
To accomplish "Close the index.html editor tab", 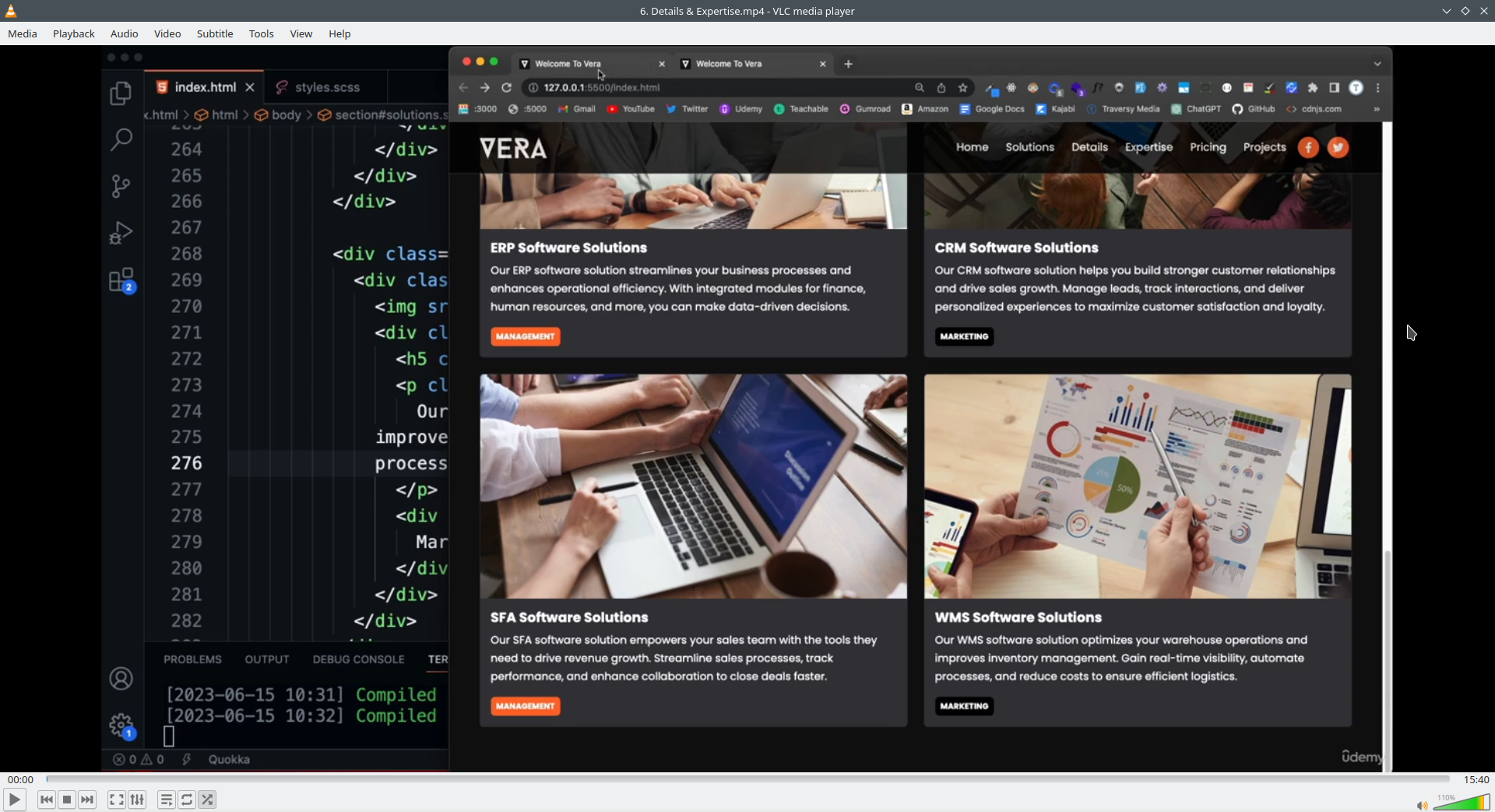I will pos(250,87).
